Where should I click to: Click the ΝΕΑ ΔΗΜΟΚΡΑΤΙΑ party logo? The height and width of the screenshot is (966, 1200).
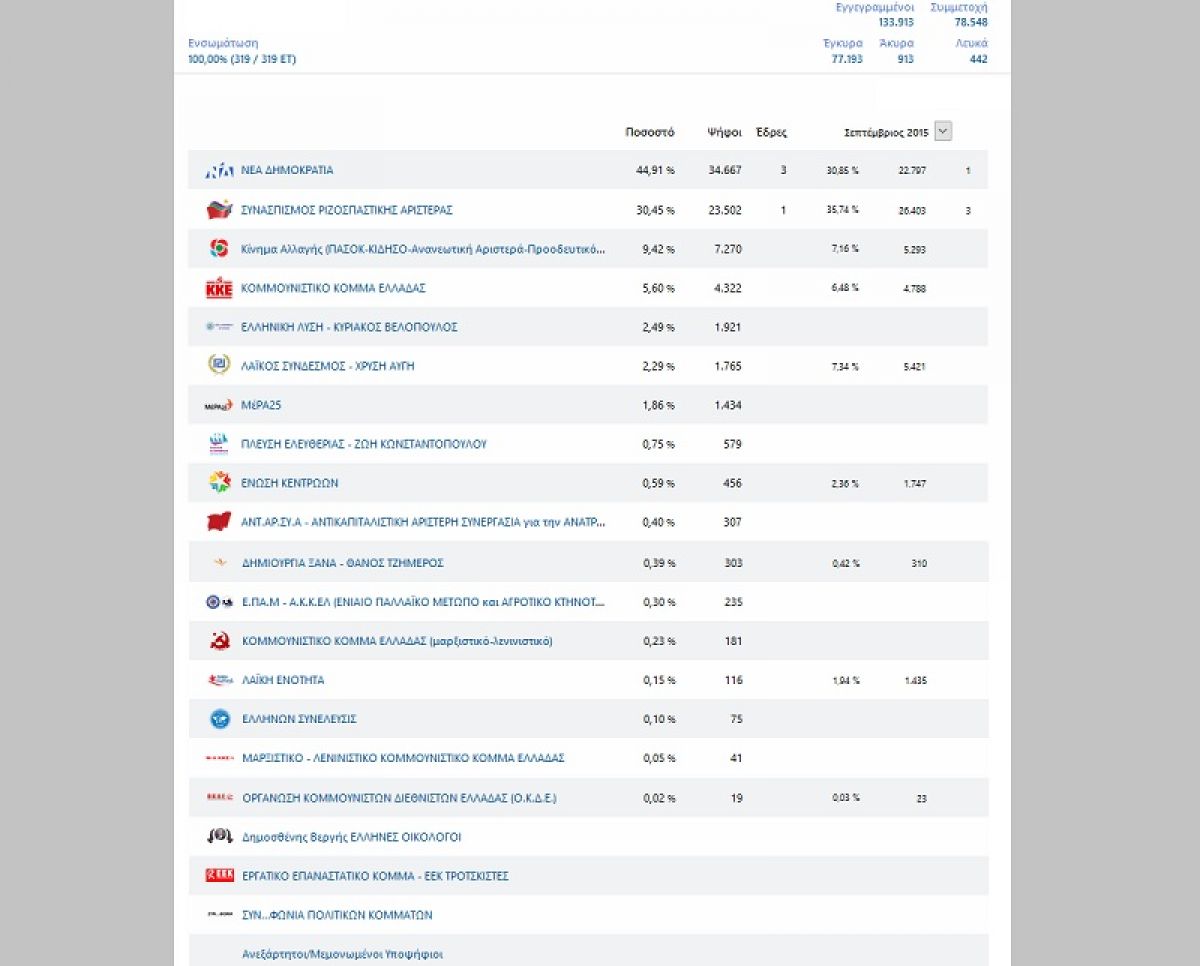click(219, 171)
